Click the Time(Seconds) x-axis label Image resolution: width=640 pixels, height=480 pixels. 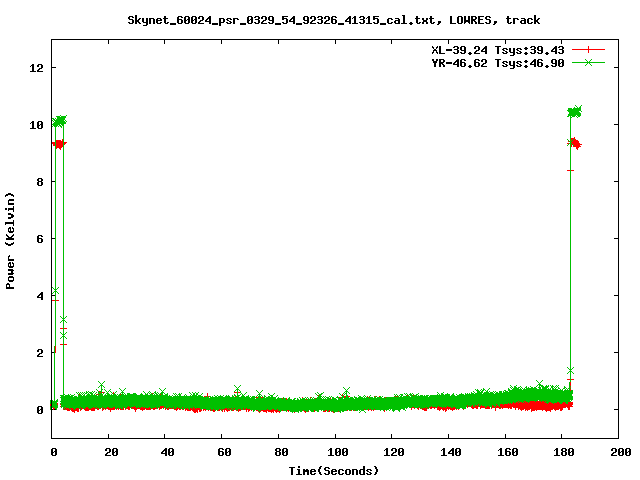coord(334,470)
